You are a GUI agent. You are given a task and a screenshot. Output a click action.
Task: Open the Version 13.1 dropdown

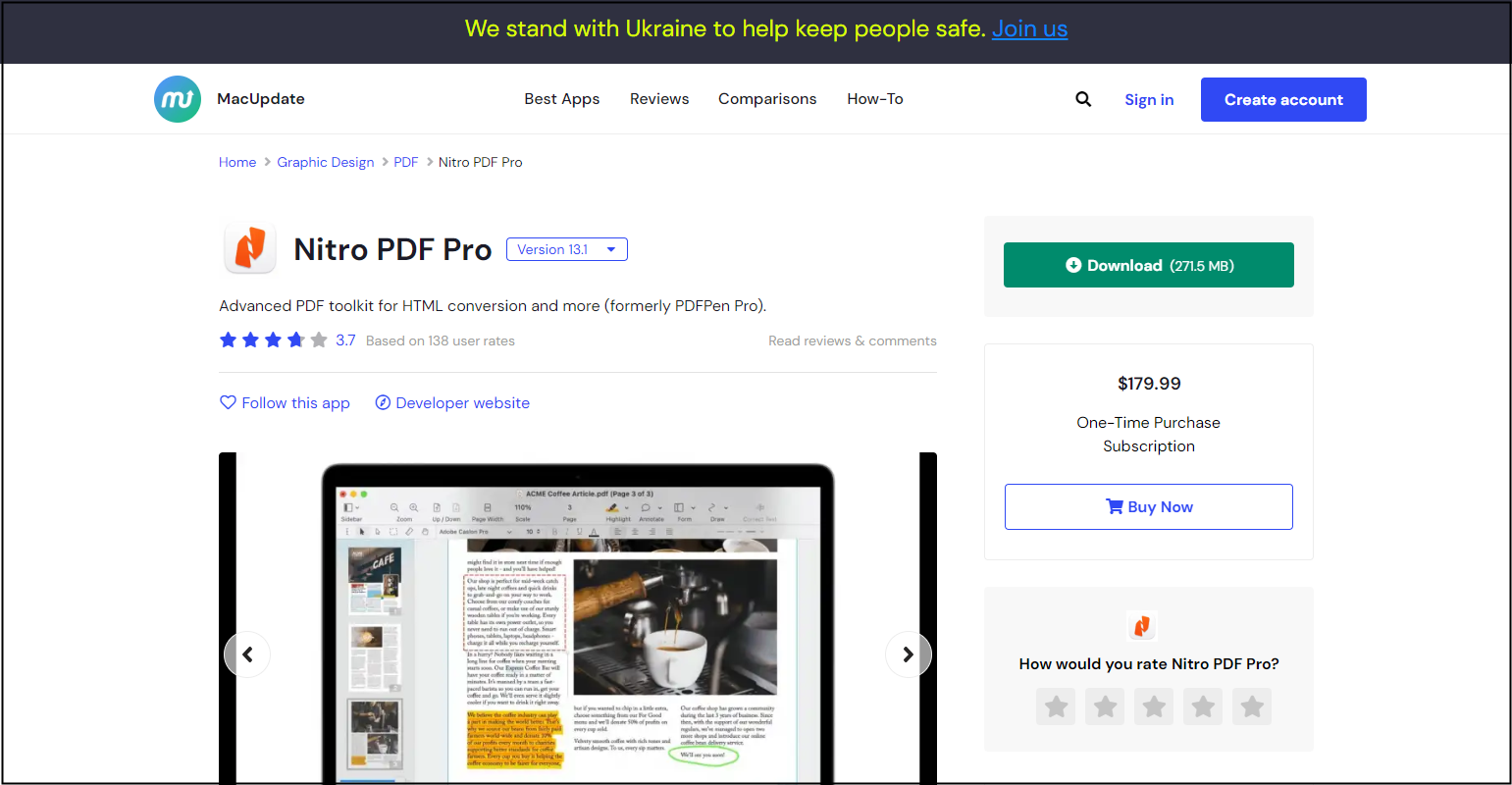(567, 249)
